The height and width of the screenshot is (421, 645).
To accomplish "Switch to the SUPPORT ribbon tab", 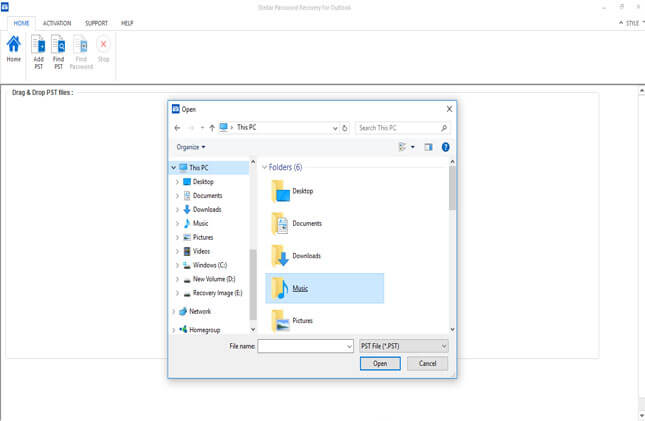I will click(x=96, y=22).
